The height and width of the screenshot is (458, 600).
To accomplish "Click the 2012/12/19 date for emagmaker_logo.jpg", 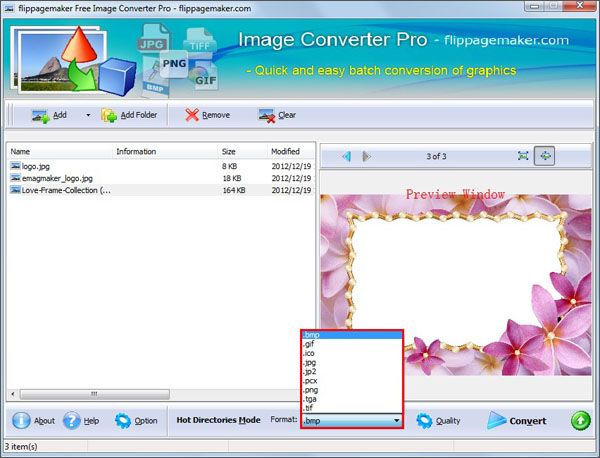I will (291, 178).
